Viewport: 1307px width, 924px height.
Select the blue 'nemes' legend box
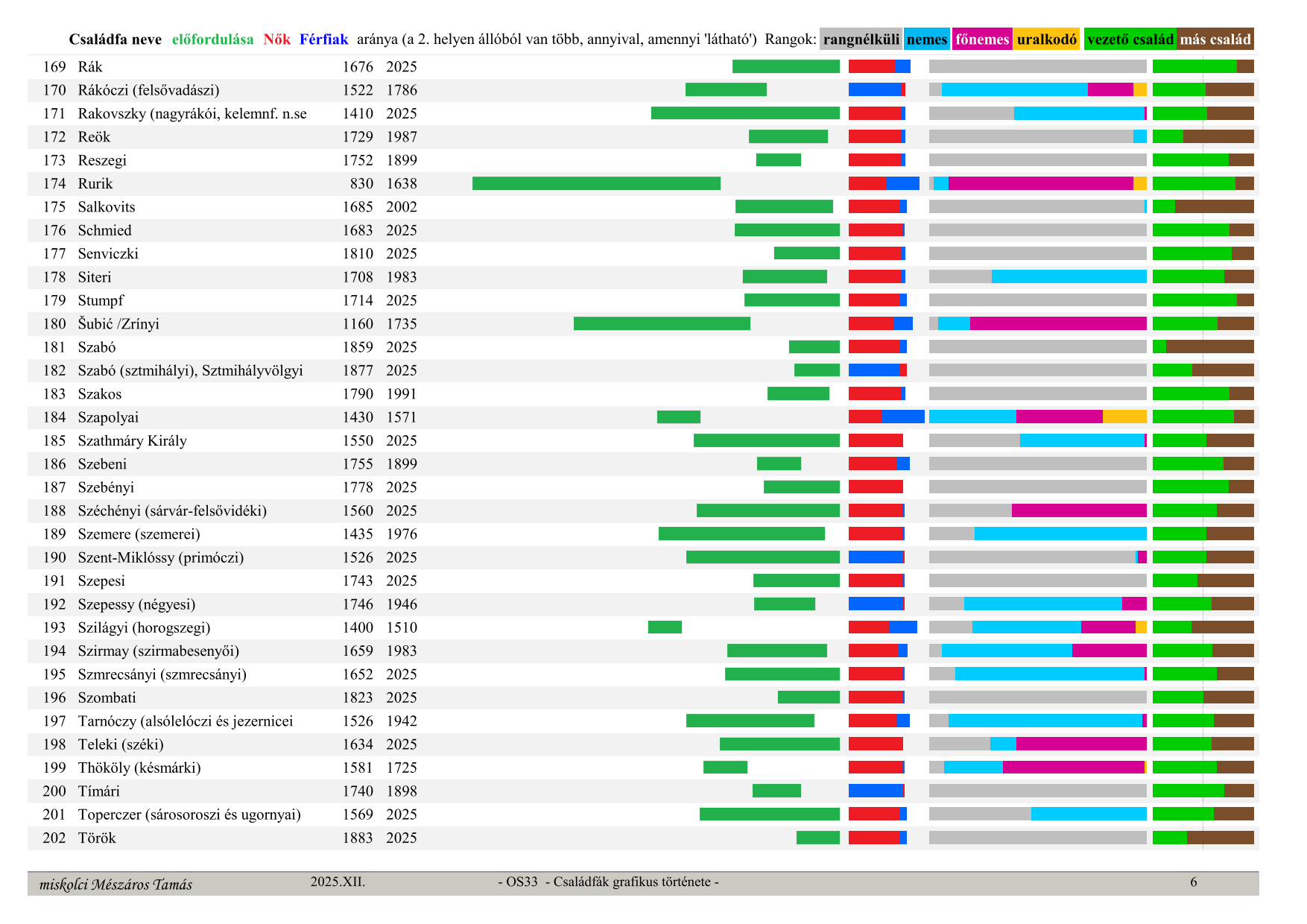pos(926,39)
